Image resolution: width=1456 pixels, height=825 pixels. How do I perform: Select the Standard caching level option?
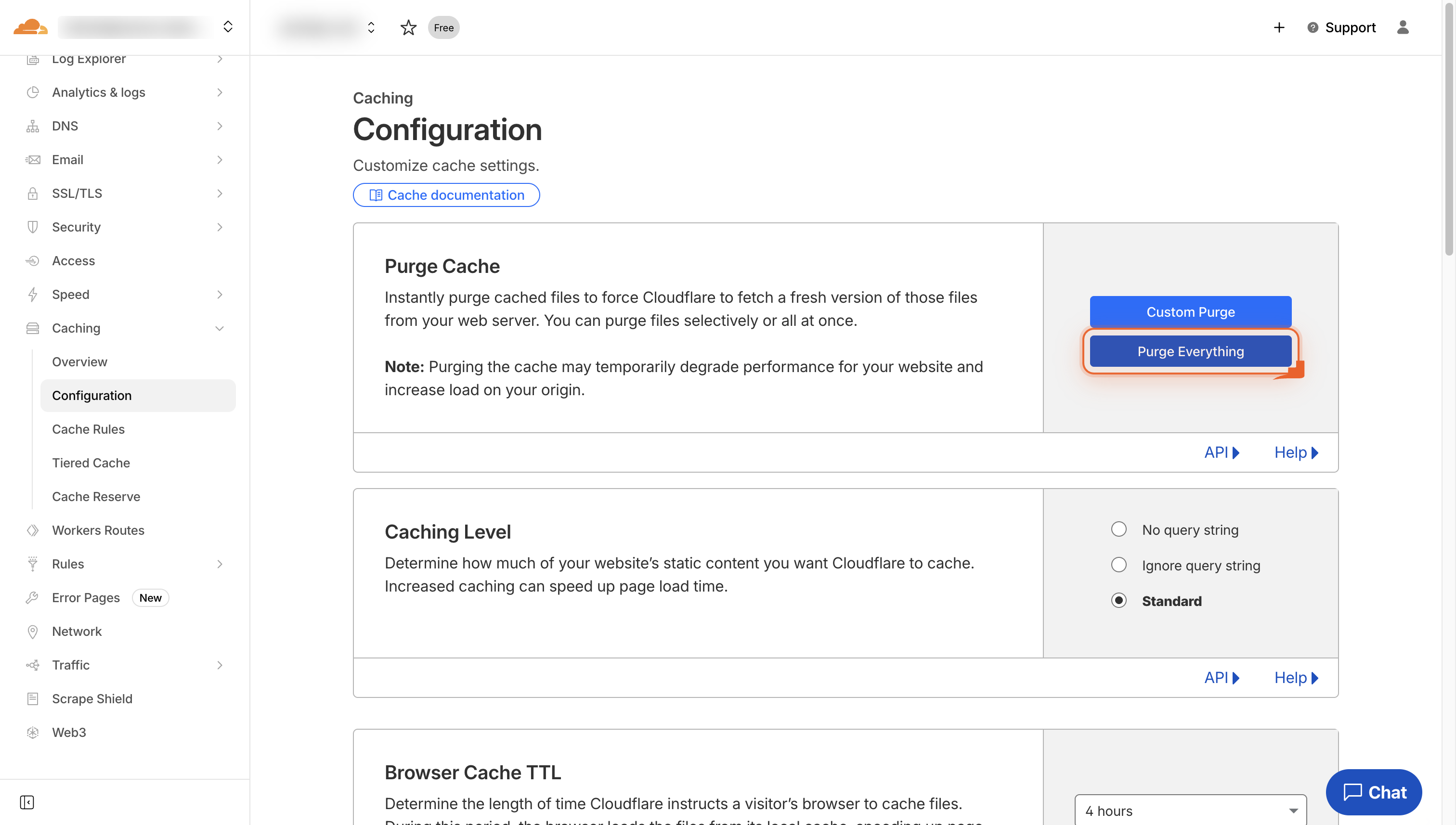(x=1119, y=600)
